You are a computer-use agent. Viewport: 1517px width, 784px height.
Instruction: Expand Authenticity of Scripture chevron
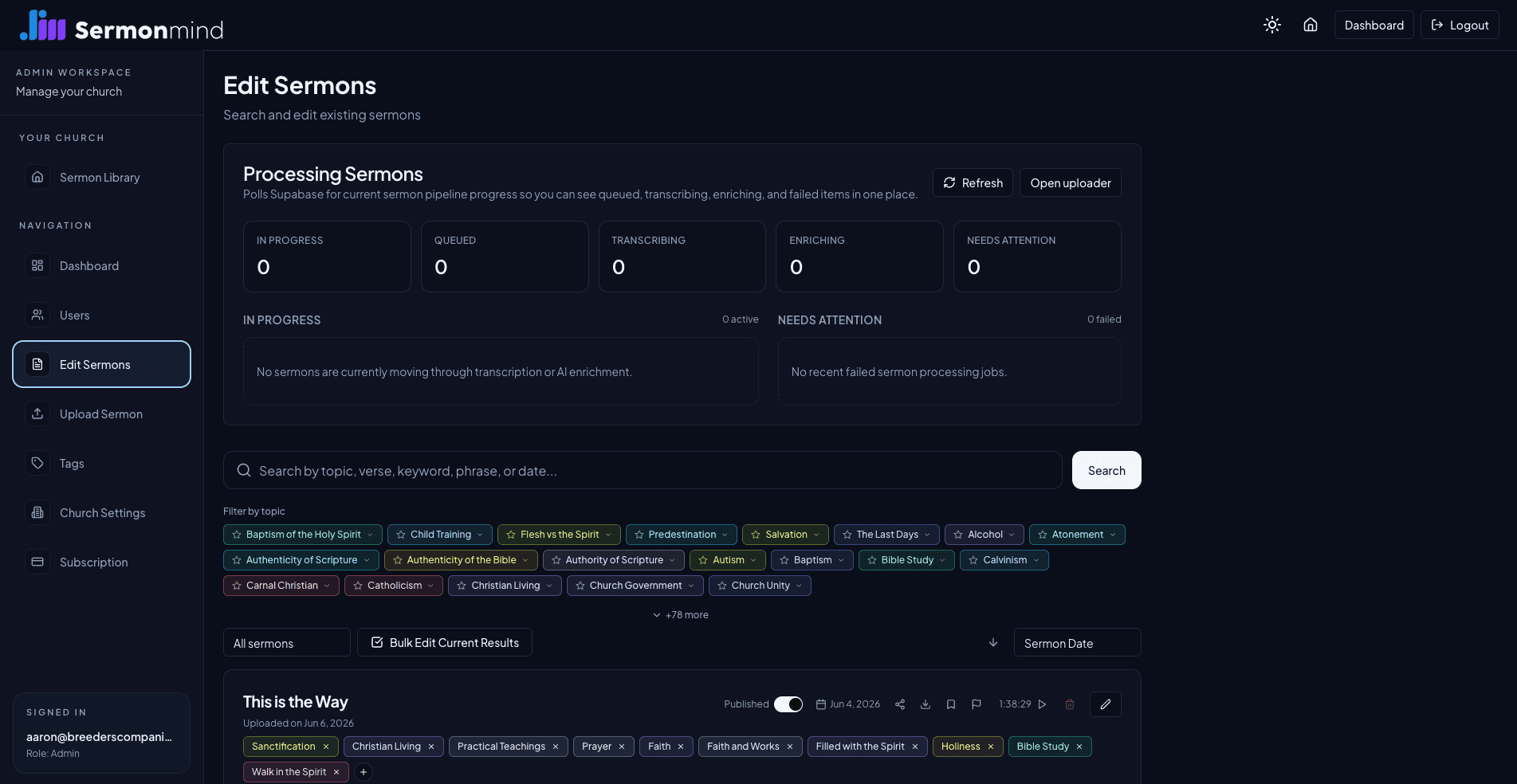367,560
